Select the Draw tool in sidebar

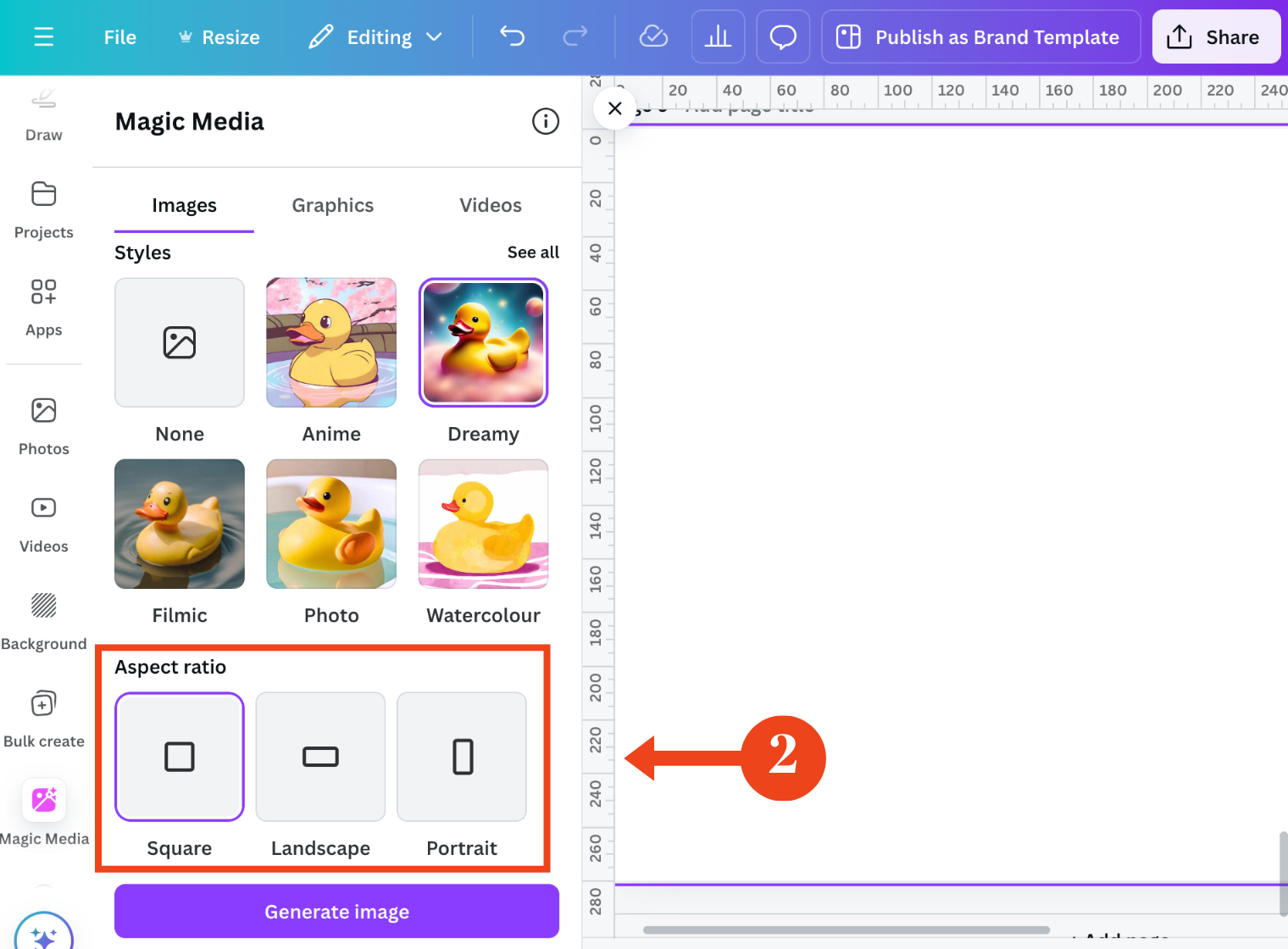click(43, 115)
